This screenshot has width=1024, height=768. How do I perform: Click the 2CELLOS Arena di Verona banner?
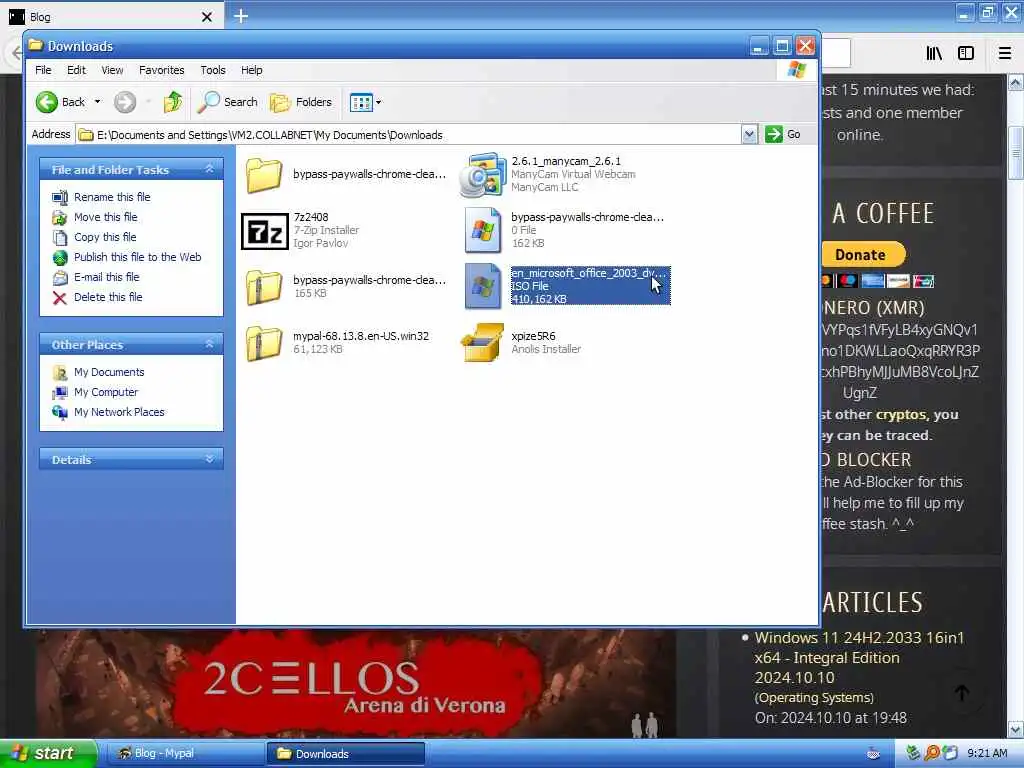(x=357, y=683)
